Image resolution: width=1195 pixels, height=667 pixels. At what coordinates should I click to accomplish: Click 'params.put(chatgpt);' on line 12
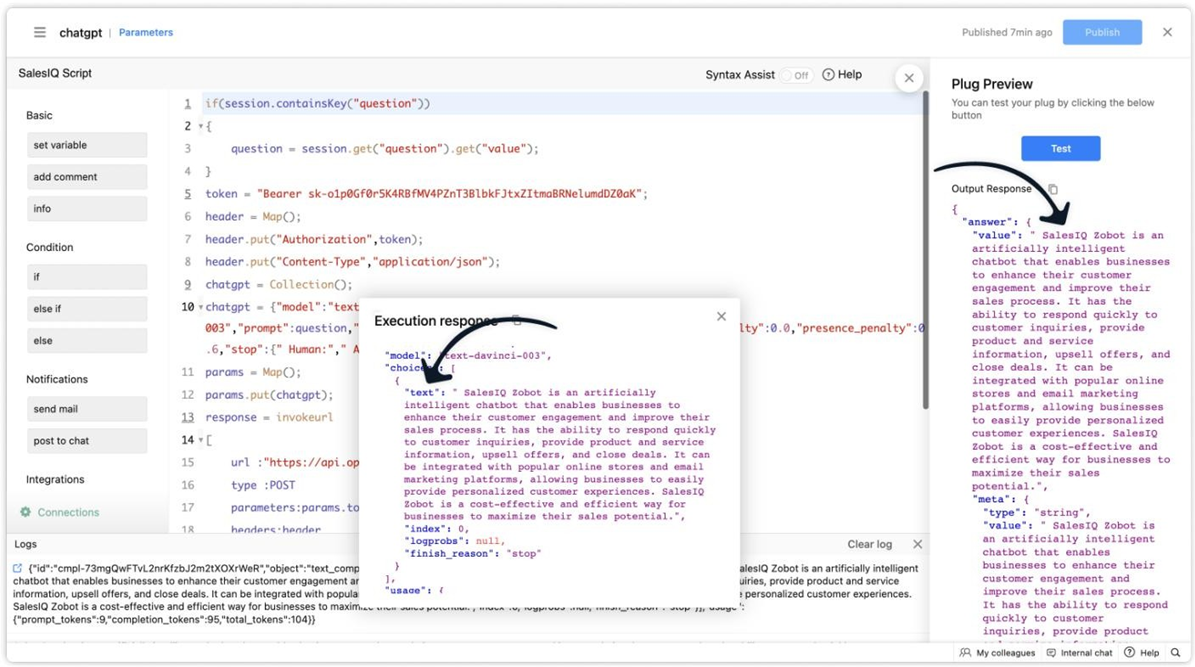269,395
